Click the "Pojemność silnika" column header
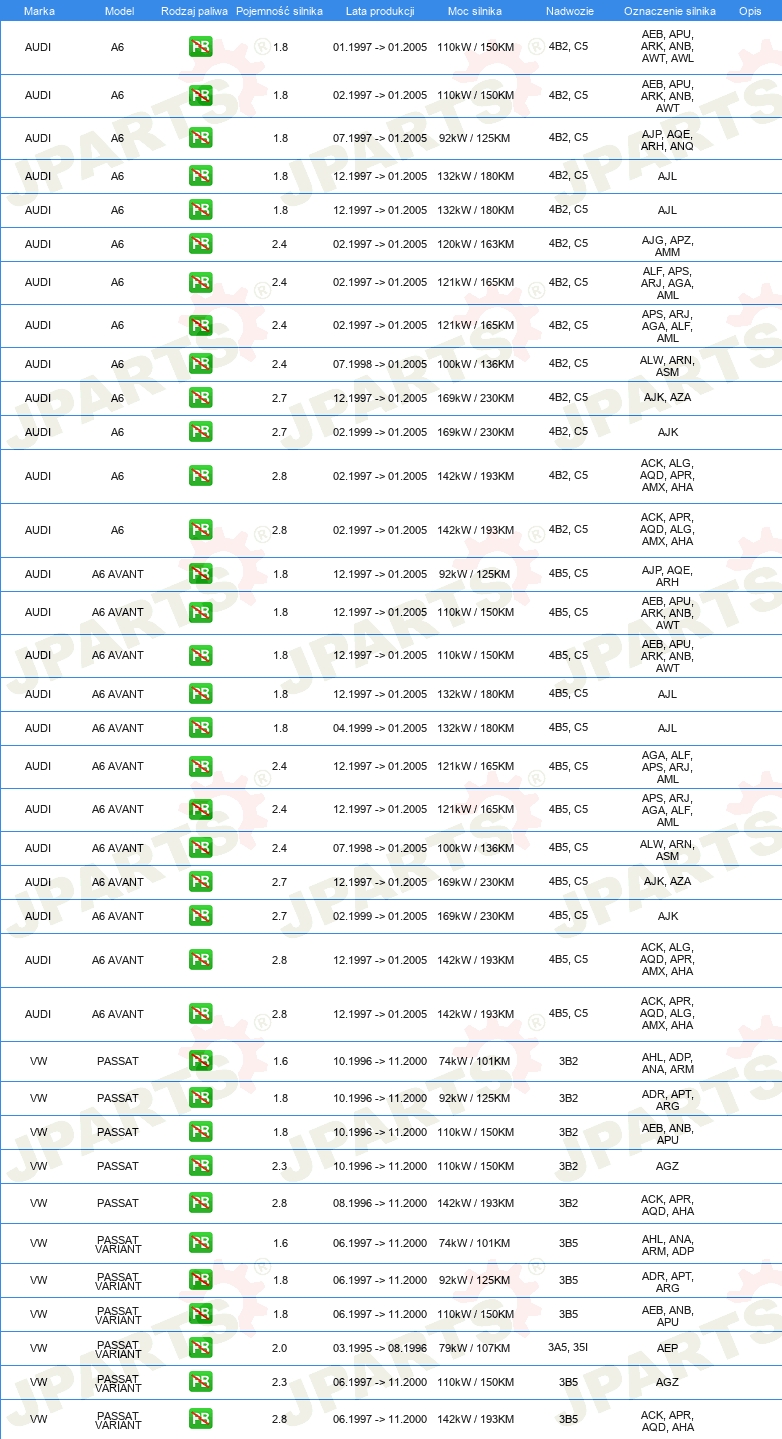The image size is (782, 1439). [x=279, y=11]
